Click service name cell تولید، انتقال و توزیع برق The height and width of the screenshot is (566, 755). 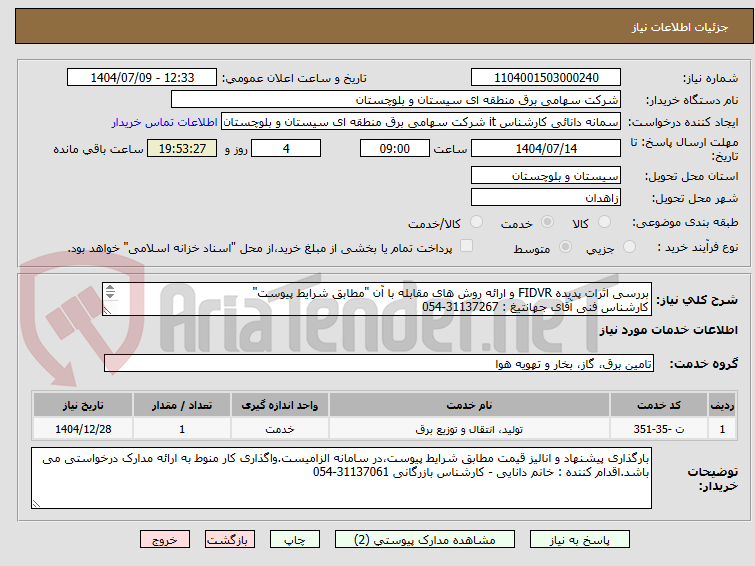pos(469,429)
